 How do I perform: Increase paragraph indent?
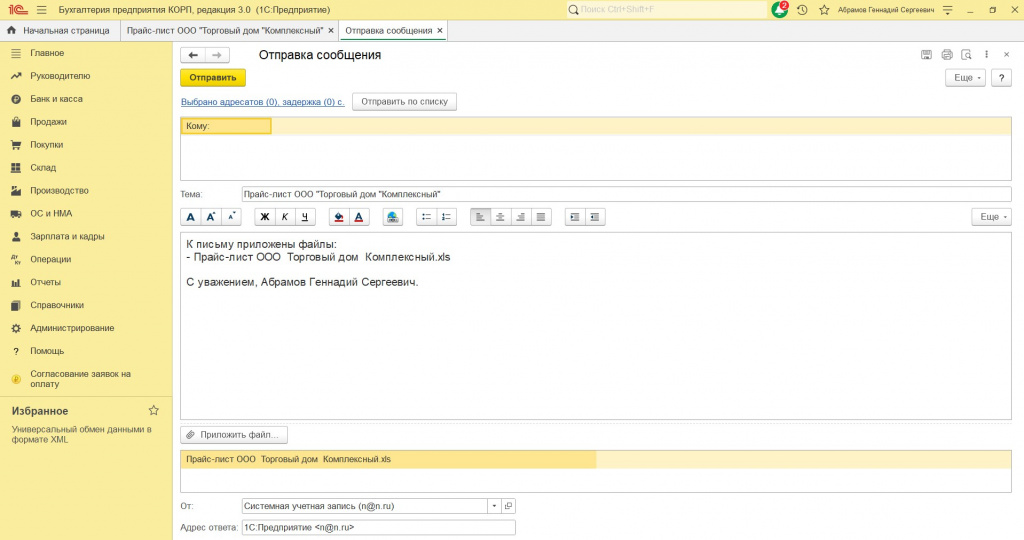[575, 217]
